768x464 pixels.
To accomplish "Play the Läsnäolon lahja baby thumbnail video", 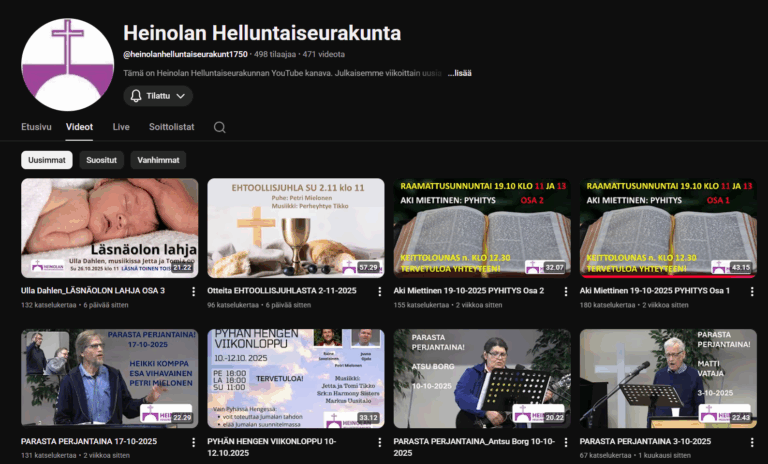I will [x=110, y=228].
